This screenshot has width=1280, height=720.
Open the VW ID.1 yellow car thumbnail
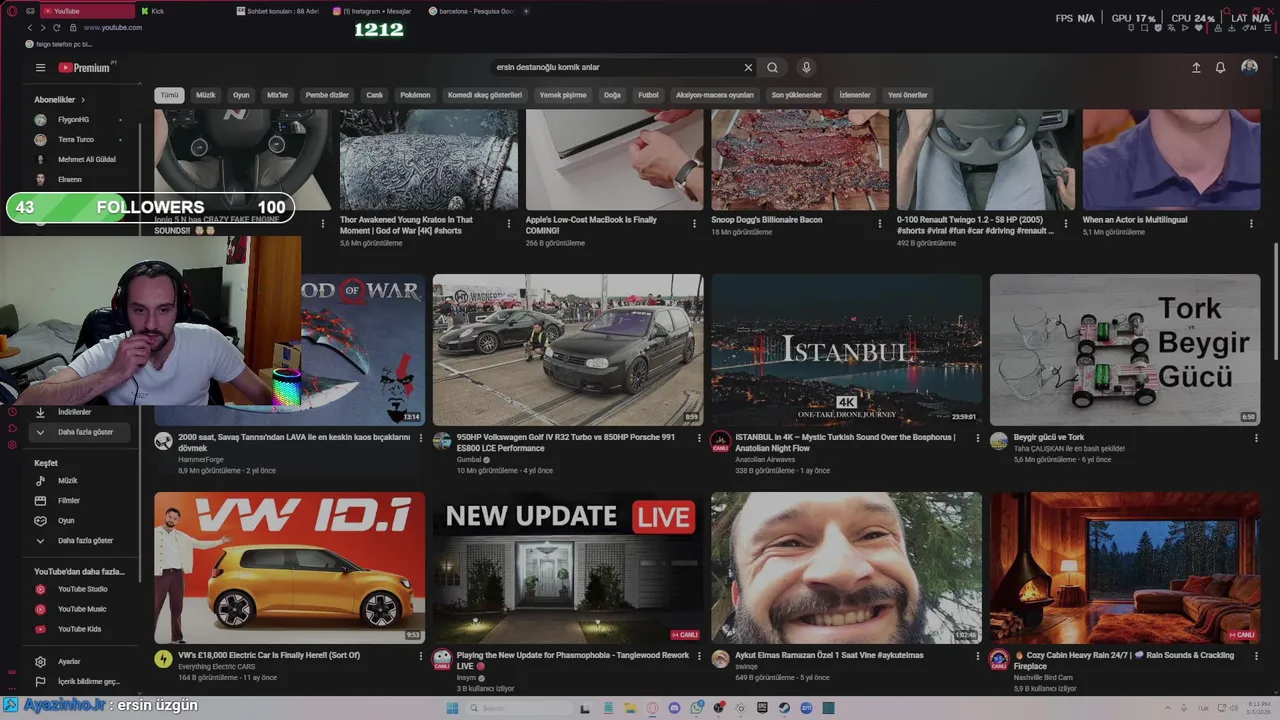coord(290,568)
